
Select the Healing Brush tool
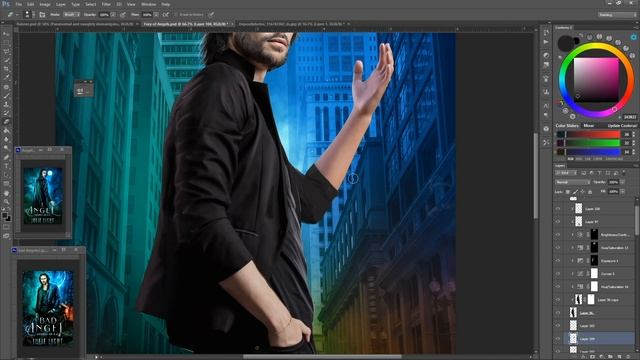pyautogui.click(x=6, y=87)
